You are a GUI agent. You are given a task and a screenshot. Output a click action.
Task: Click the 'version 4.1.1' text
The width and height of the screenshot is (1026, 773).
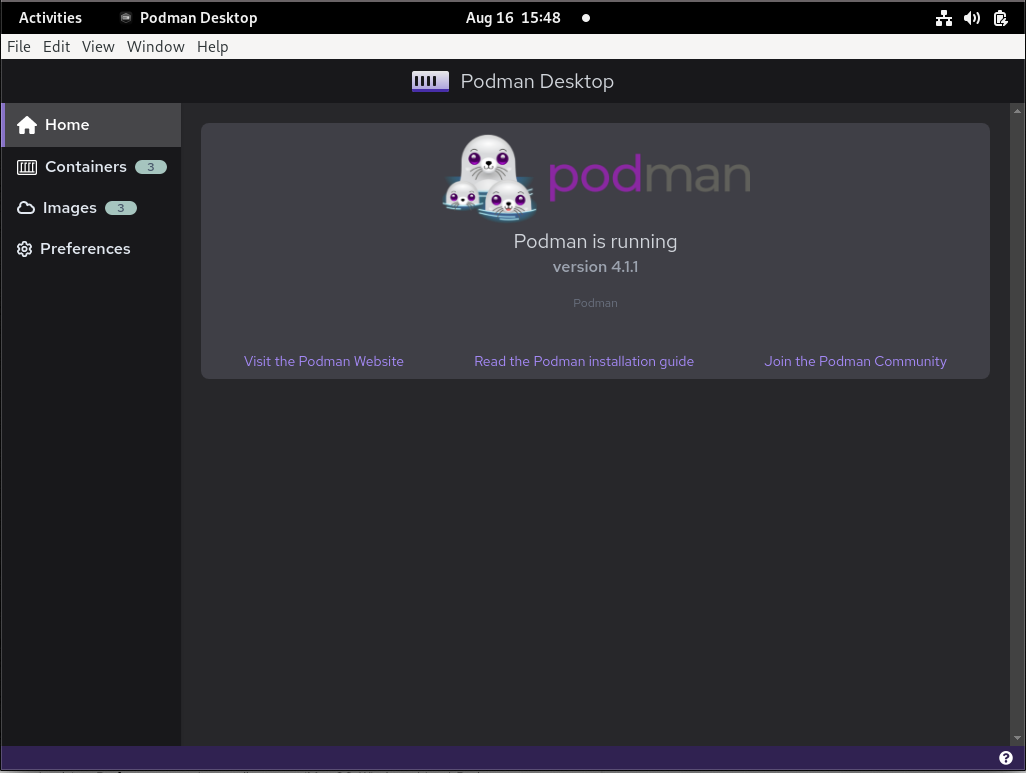[x=595, y=267]
